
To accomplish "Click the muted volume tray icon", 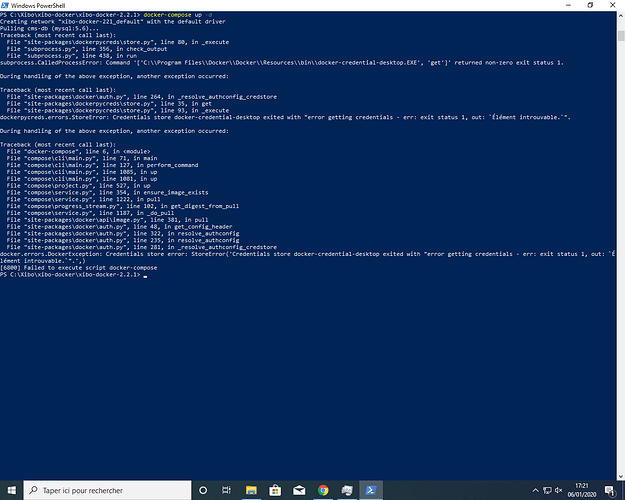I will click(558, 490).
